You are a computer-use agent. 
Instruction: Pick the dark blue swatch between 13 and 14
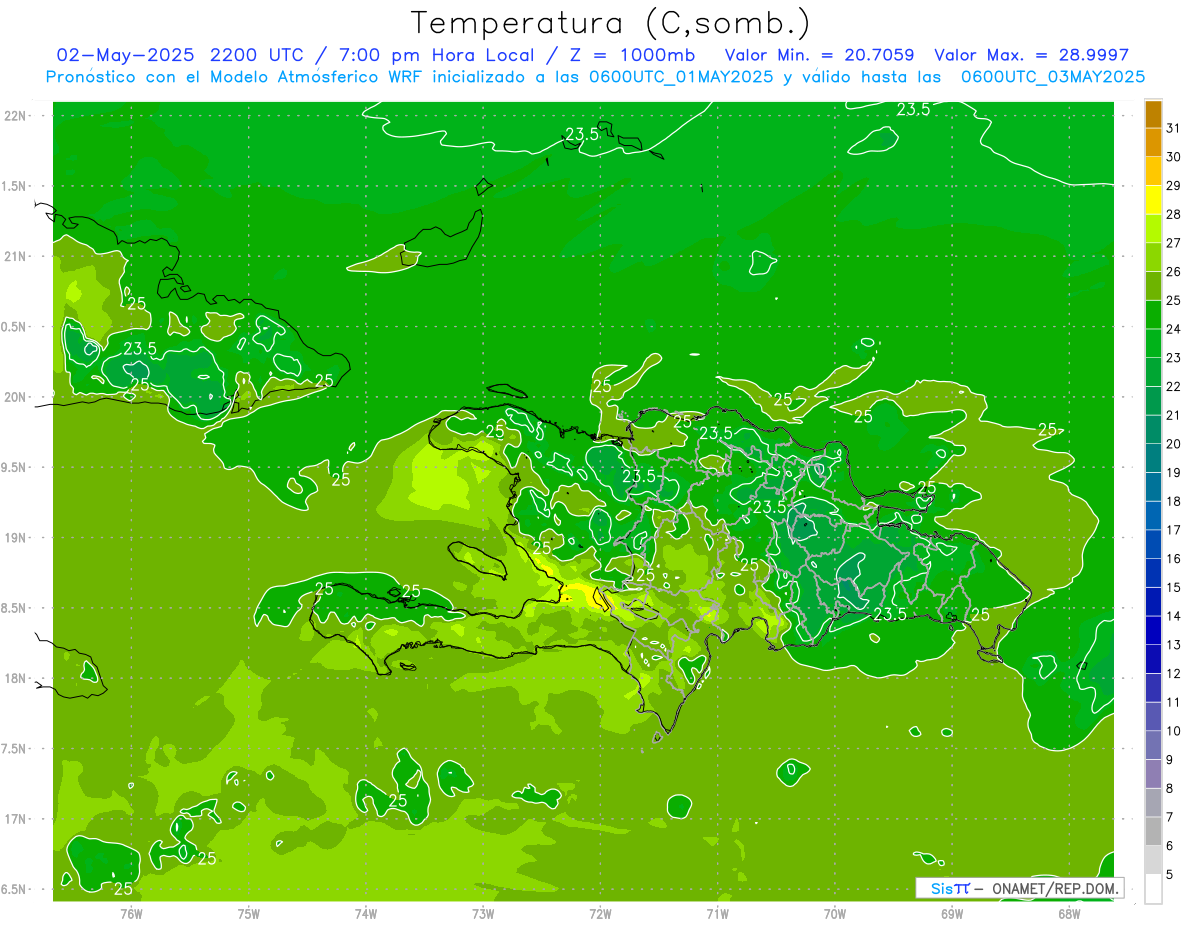point(1153,630)
